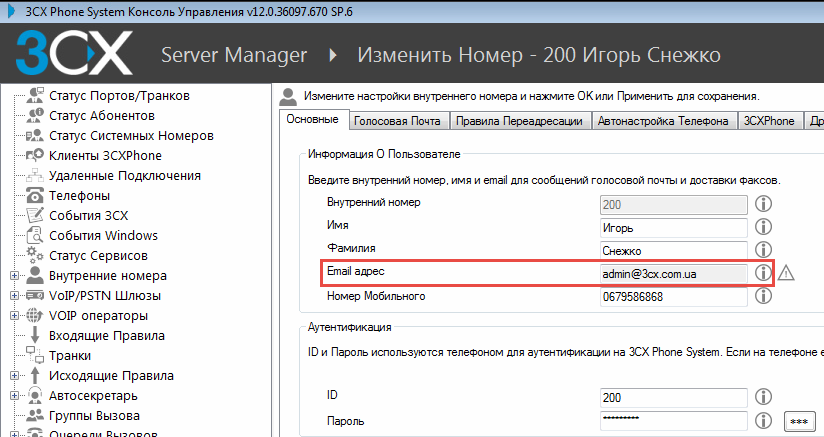Click info icon next to Внутренний номер
The image size is (824, 437).
click(x=763, y=203)
